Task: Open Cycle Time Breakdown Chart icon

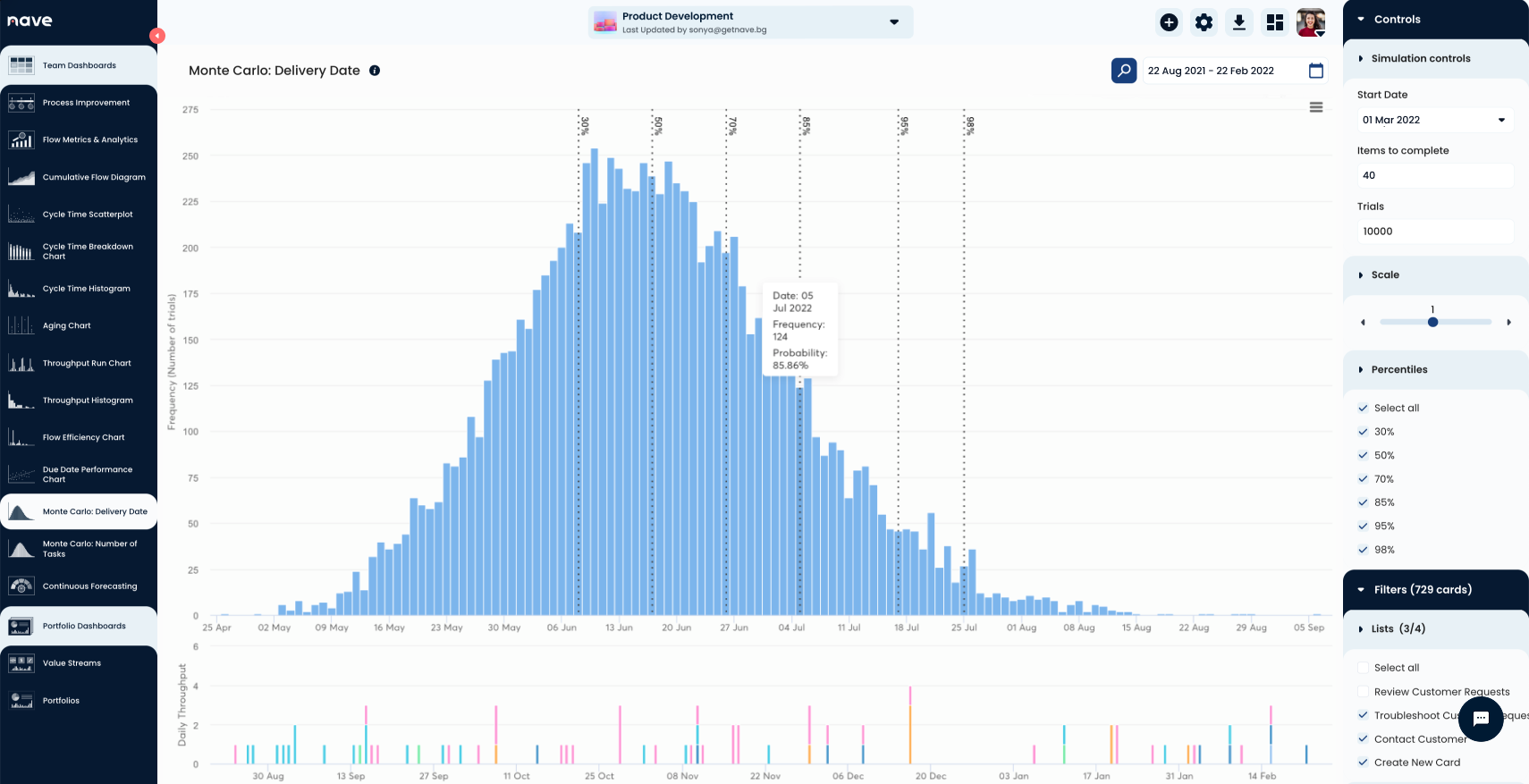Action: point(21,251)
